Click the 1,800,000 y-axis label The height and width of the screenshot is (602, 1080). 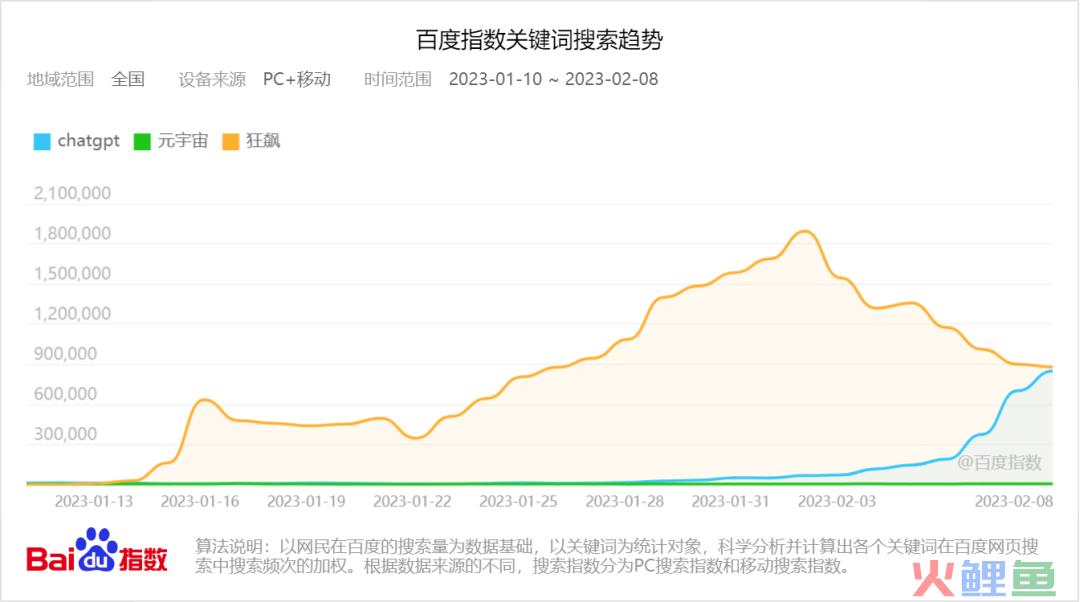point(72,233)
